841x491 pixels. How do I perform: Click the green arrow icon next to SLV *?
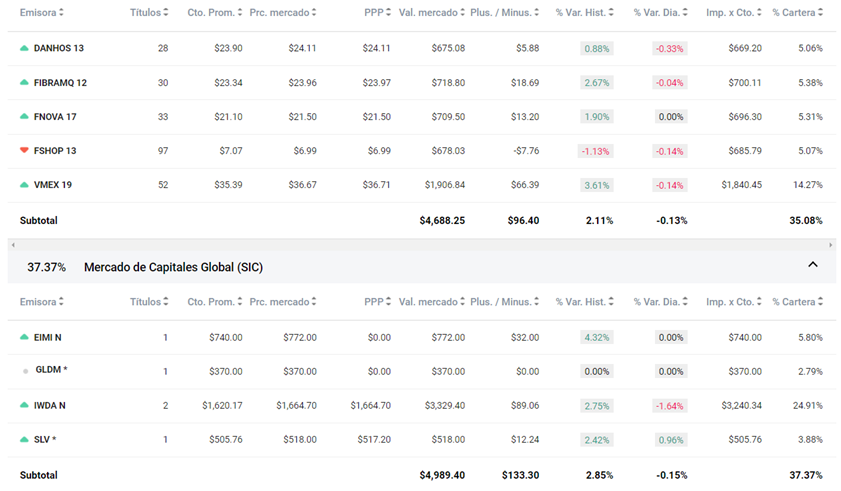pos(24,440)
